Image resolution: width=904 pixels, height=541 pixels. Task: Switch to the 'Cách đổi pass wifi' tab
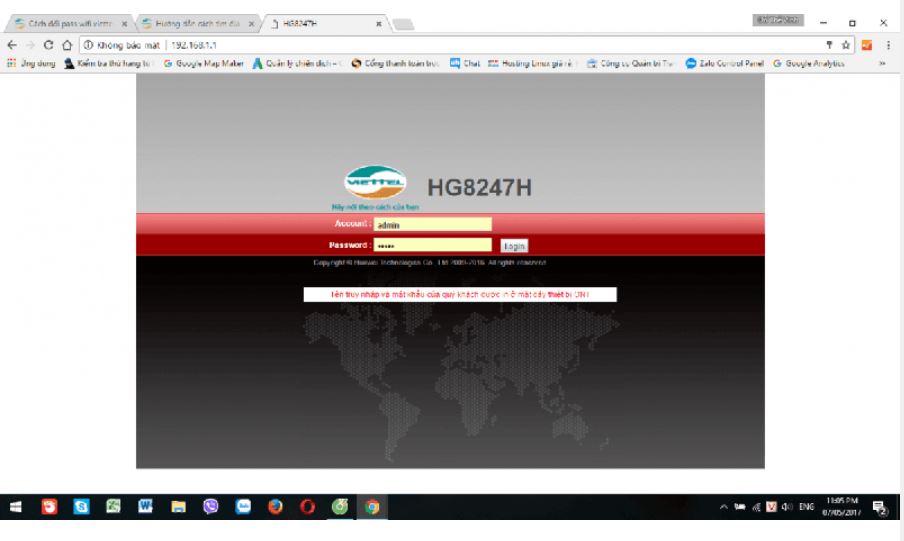[x=62, y=22]
